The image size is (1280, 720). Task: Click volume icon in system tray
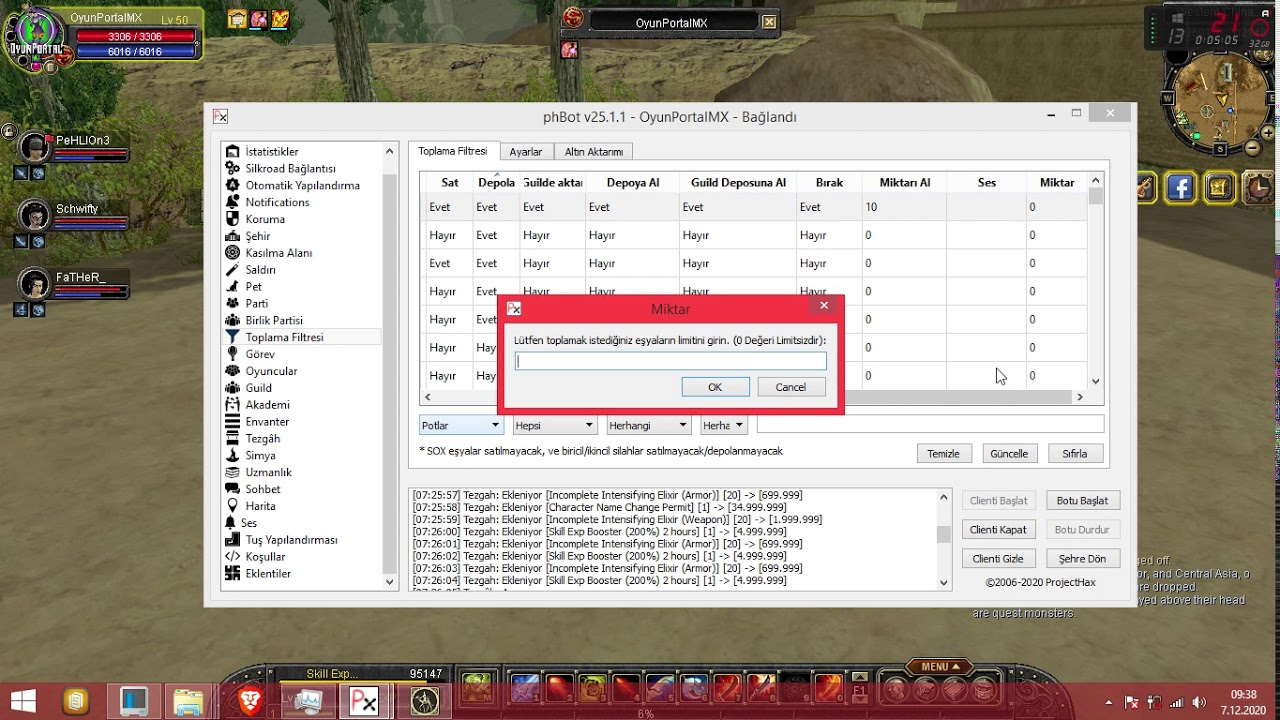[1199, 702]
